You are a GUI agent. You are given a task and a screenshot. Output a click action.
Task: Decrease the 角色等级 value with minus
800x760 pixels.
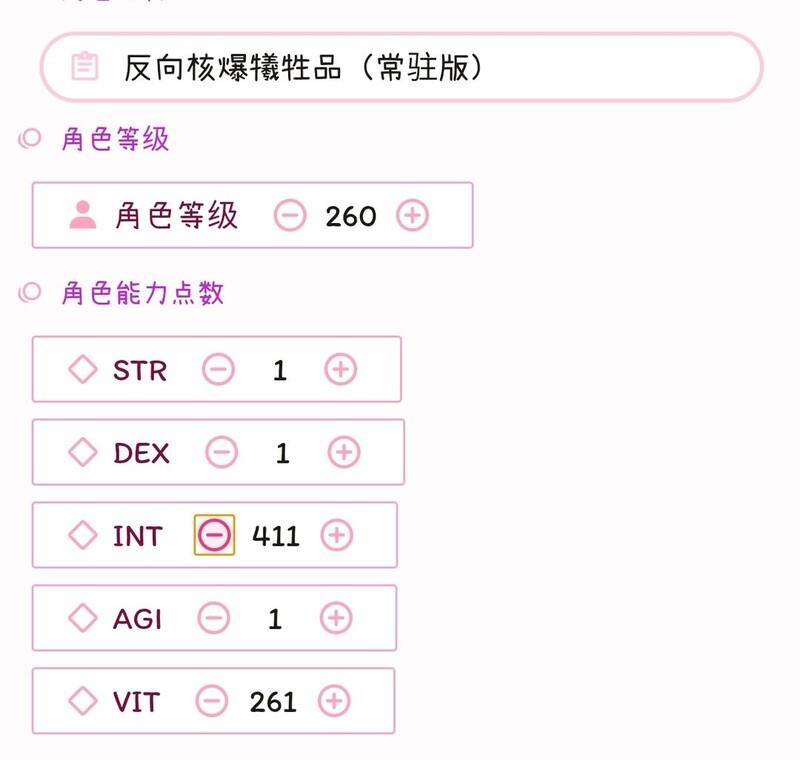click(x=290, y=215)
